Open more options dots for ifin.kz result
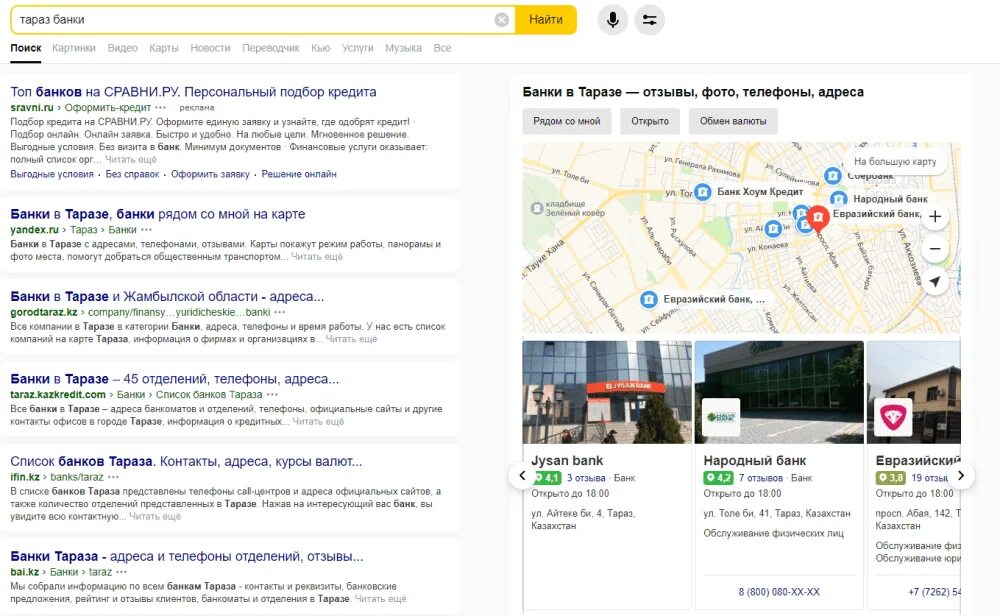The image size is (1000, 616). click(x=114, y=477)
